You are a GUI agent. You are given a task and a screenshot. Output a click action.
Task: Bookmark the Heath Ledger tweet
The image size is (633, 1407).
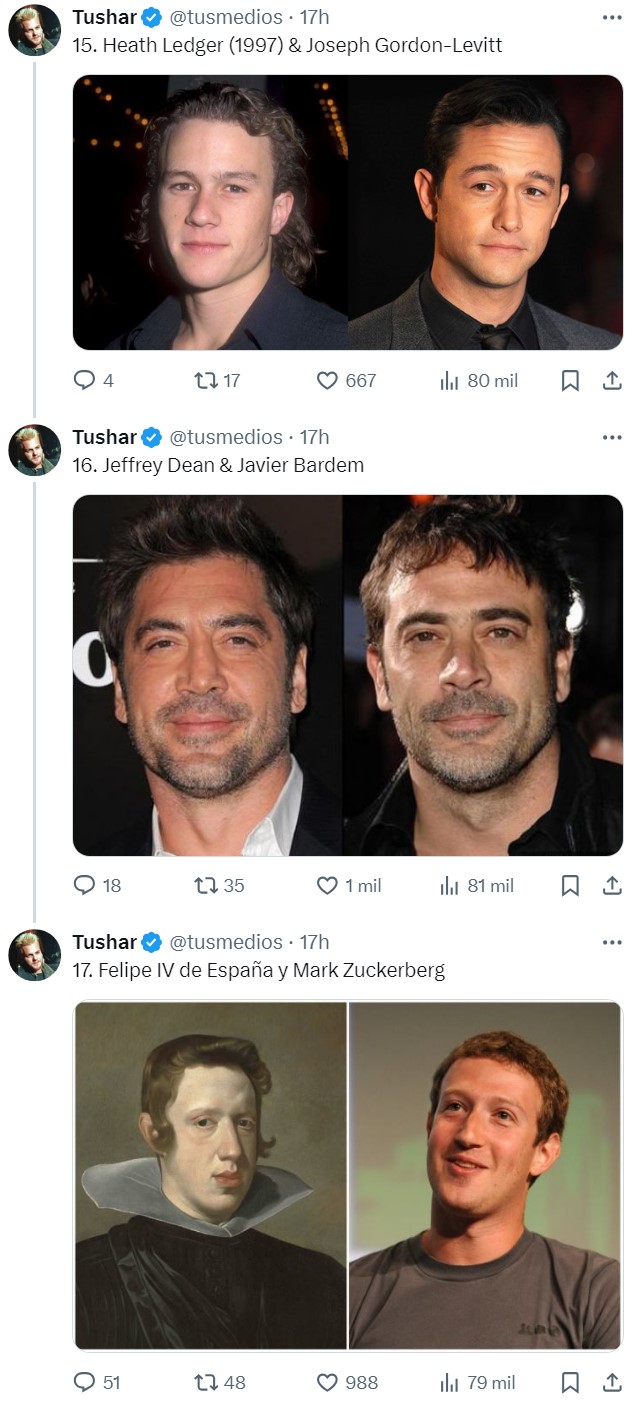point(570,380)
